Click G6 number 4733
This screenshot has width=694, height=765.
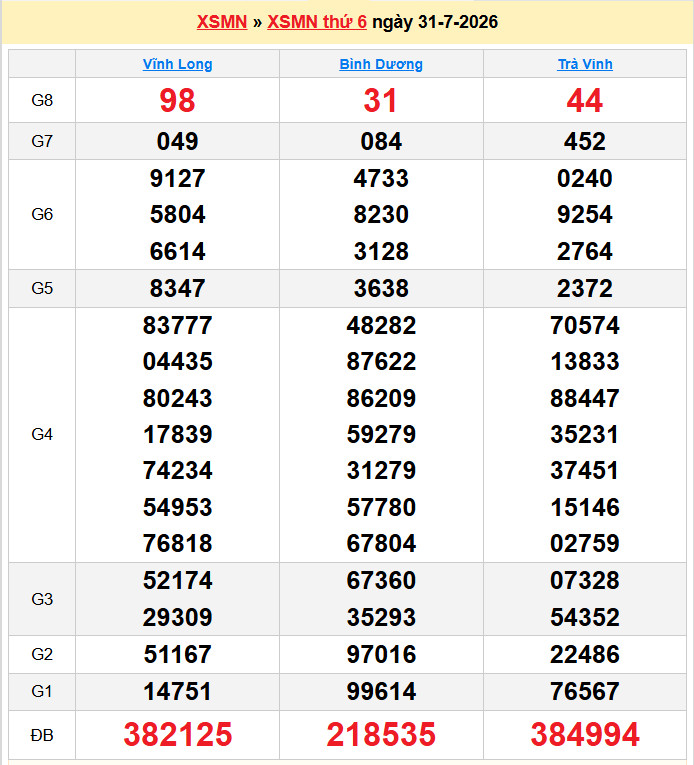coord(381,178)
